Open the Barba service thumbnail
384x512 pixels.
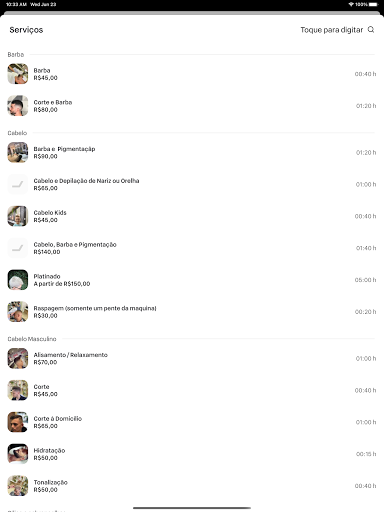[18, 74]
